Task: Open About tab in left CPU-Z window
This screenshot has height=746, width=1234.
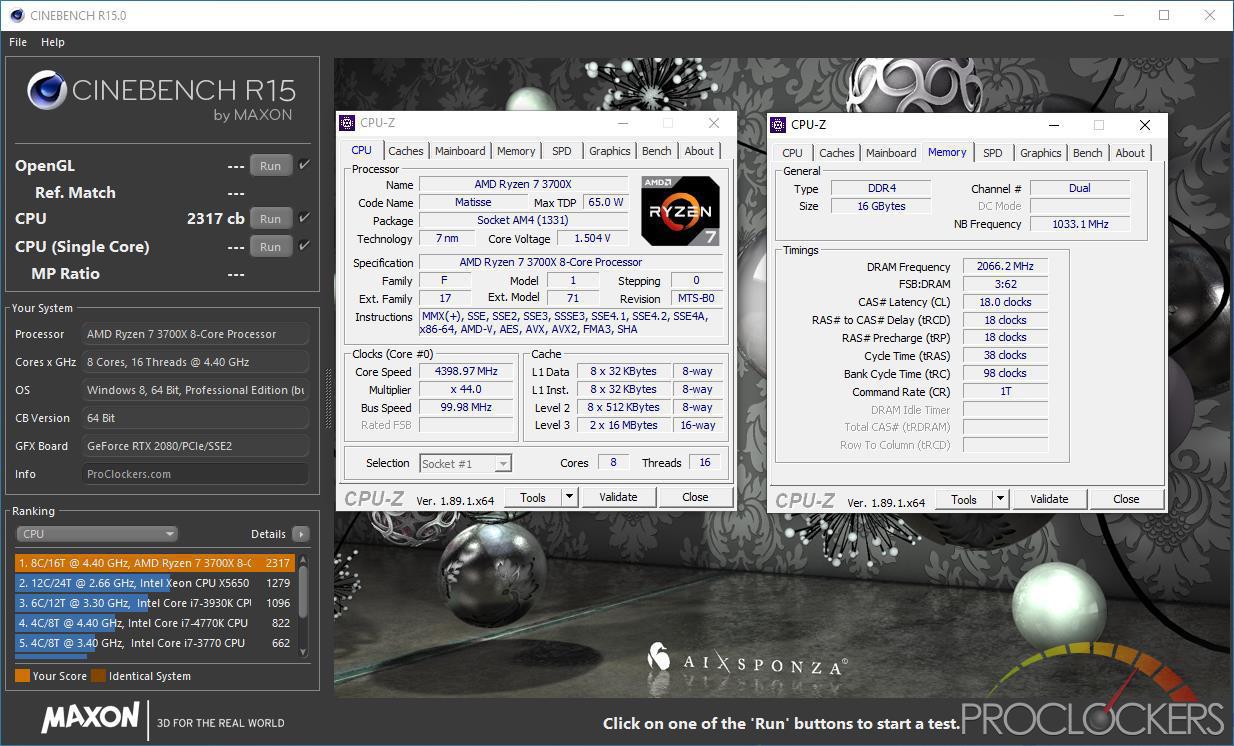Action: pyautogui.click(x=699, y=151)
